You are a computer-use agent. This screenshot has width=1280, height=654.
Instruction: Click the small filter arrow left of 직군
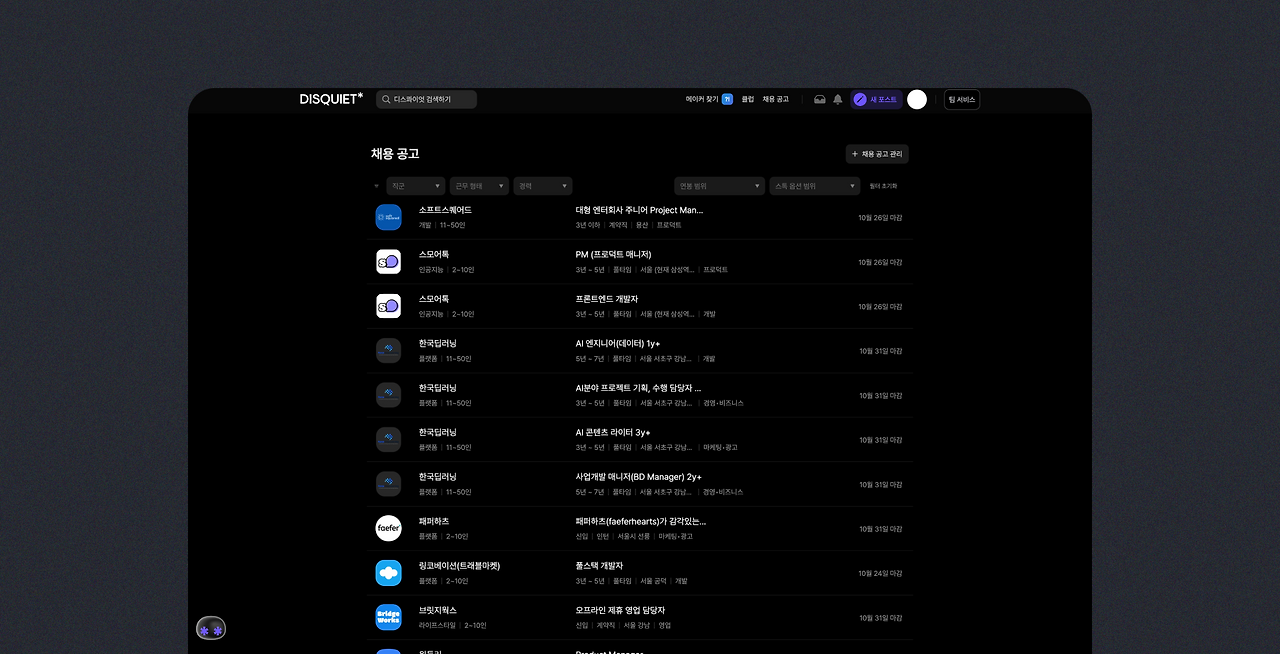coord(376,186)
